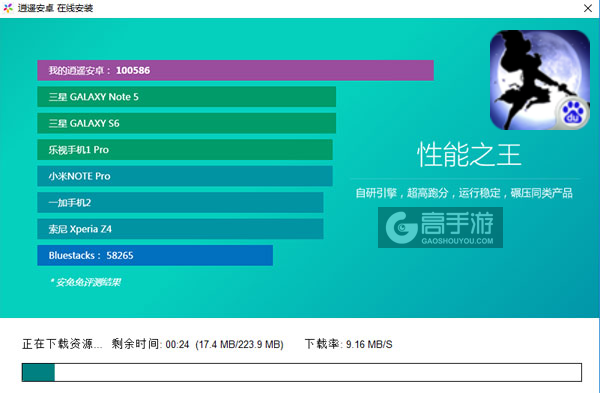Select the Bluestacks: 58265 bar
Screen dimensions: 600x393
point(155,255)
